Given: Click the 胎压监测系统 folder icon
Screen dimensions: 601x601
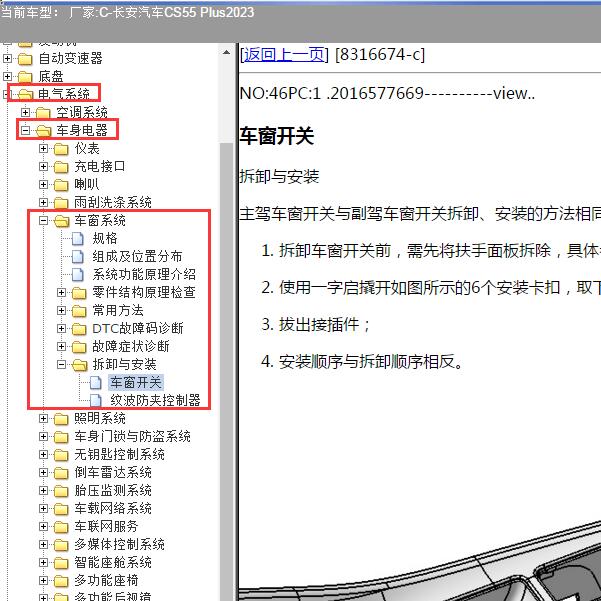Looking at the screenshot, I should [x=61, y=491].
